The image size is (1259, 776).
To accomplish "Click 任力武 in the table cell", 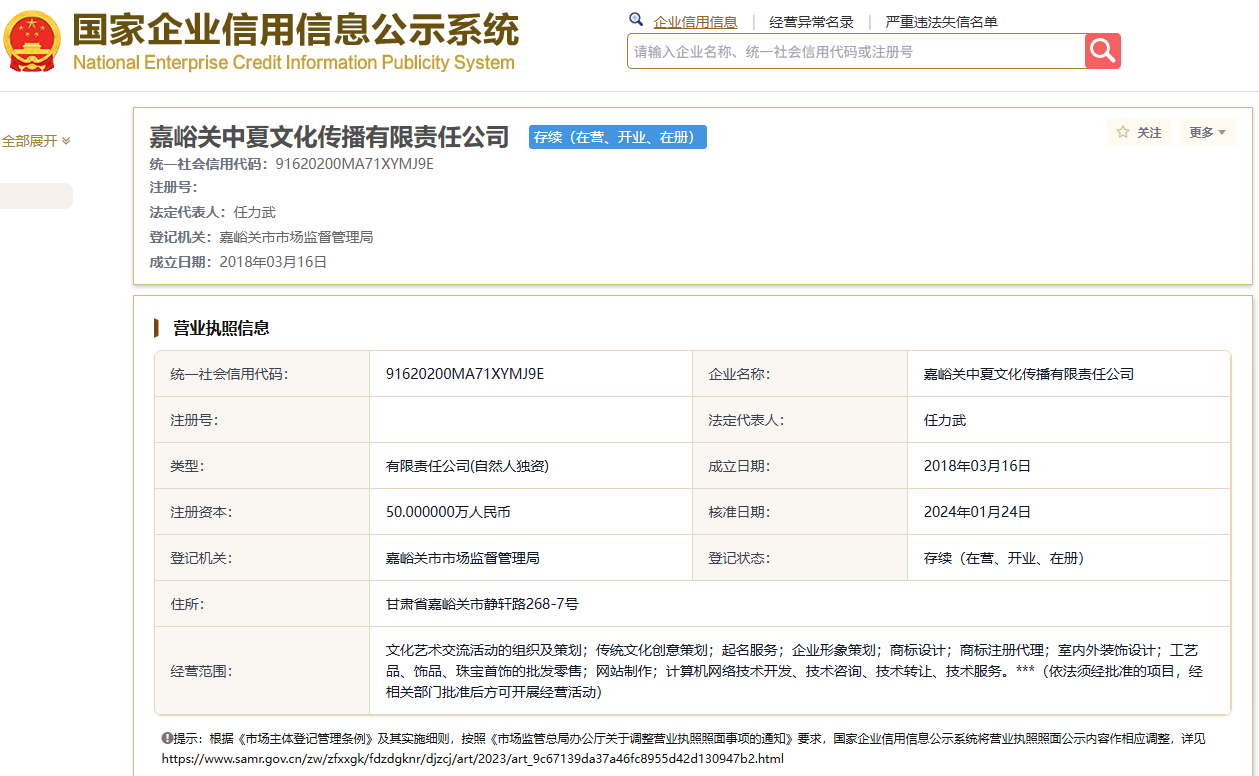I will [x=945, y=420].
